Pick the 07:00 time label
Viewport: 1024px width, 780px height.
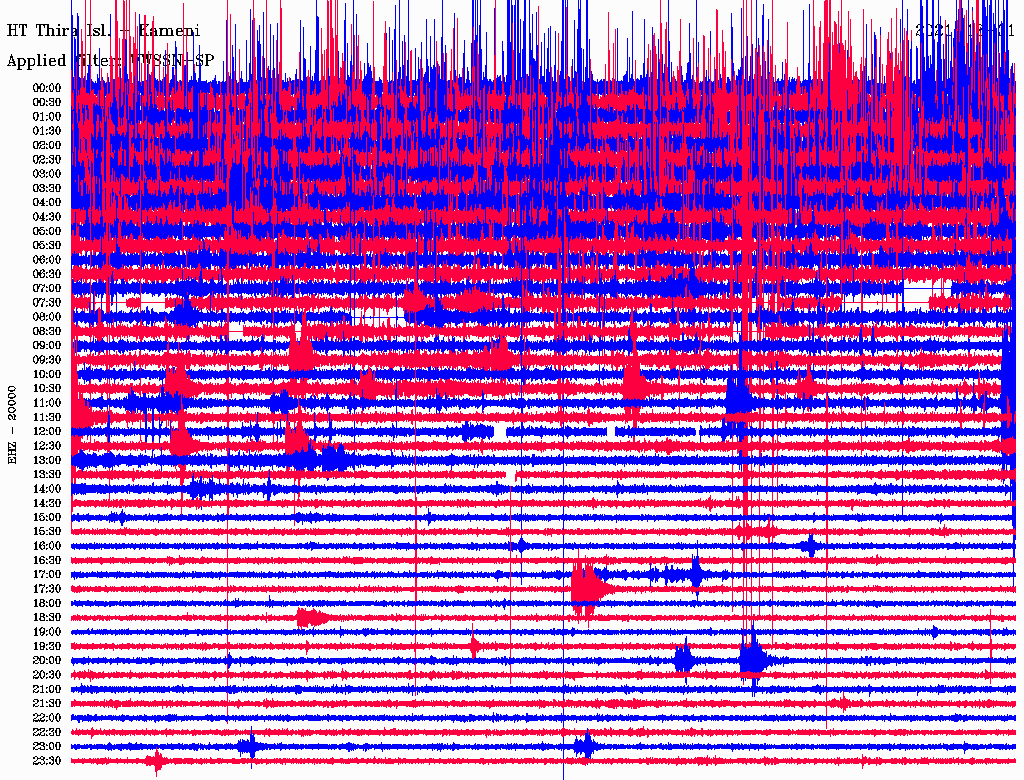pyautogui.click(x=47, y=289)
